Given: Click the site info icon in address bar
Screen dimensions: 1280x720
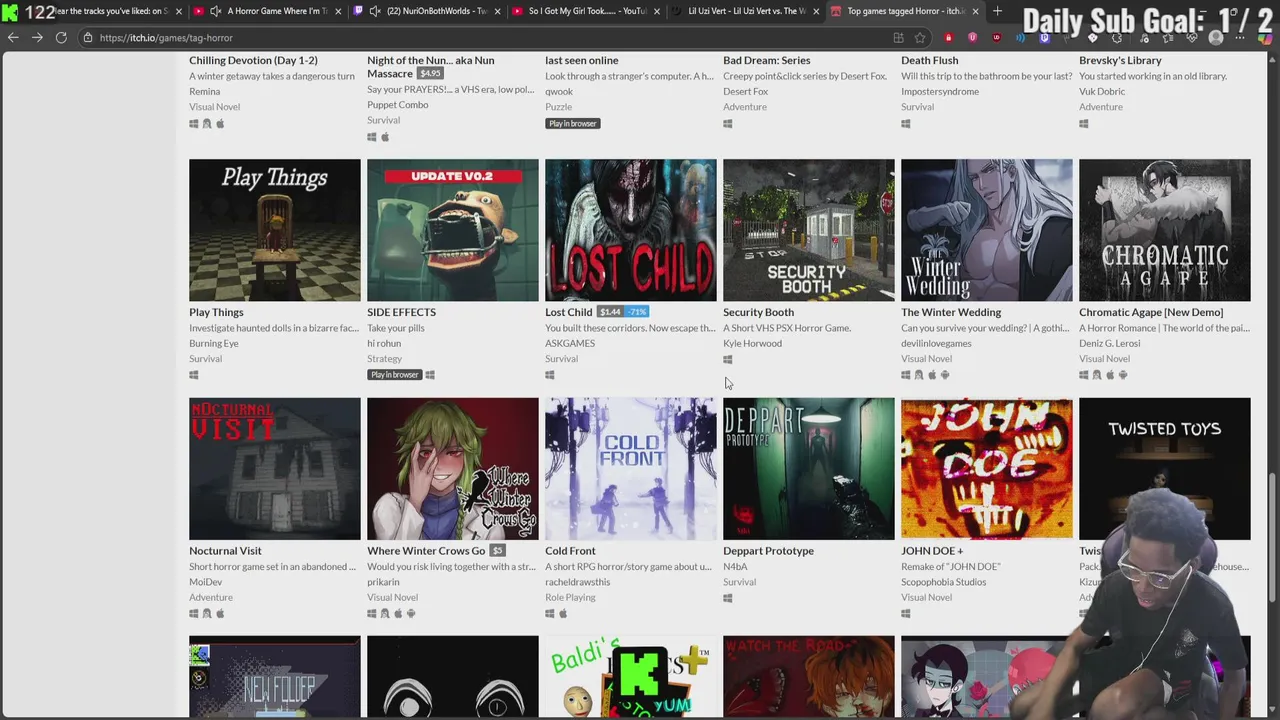Looking at the screenshot, I should tap(88, 38).
